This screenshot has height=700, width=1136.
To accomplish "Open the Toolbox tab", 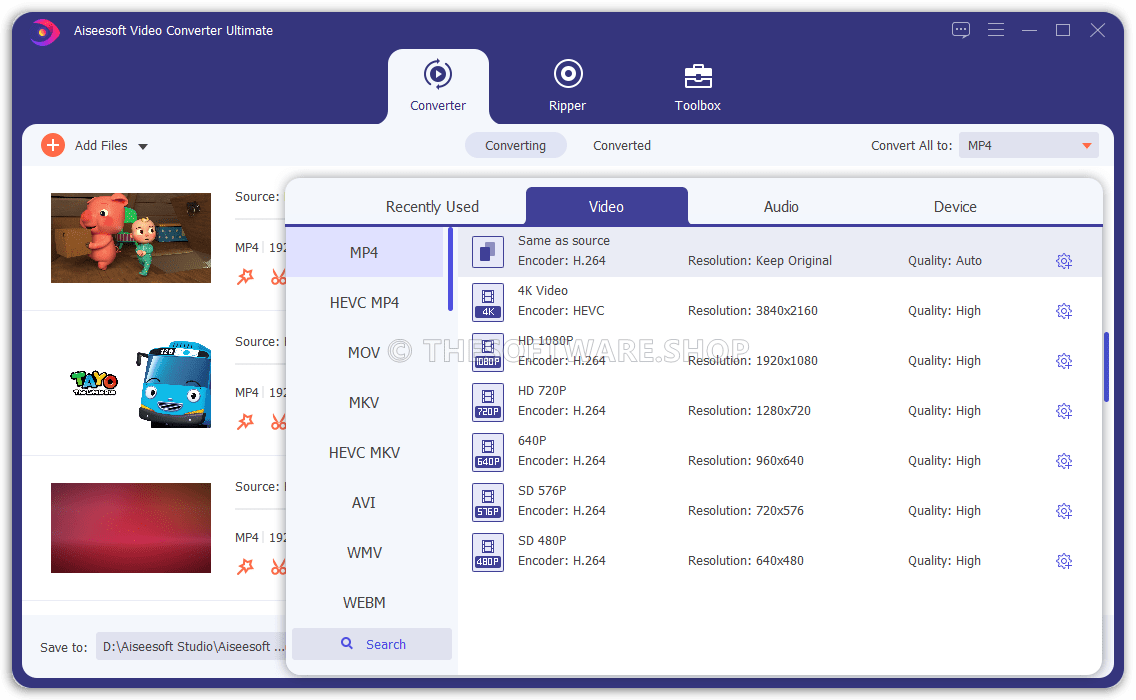I will click(698, 86).
